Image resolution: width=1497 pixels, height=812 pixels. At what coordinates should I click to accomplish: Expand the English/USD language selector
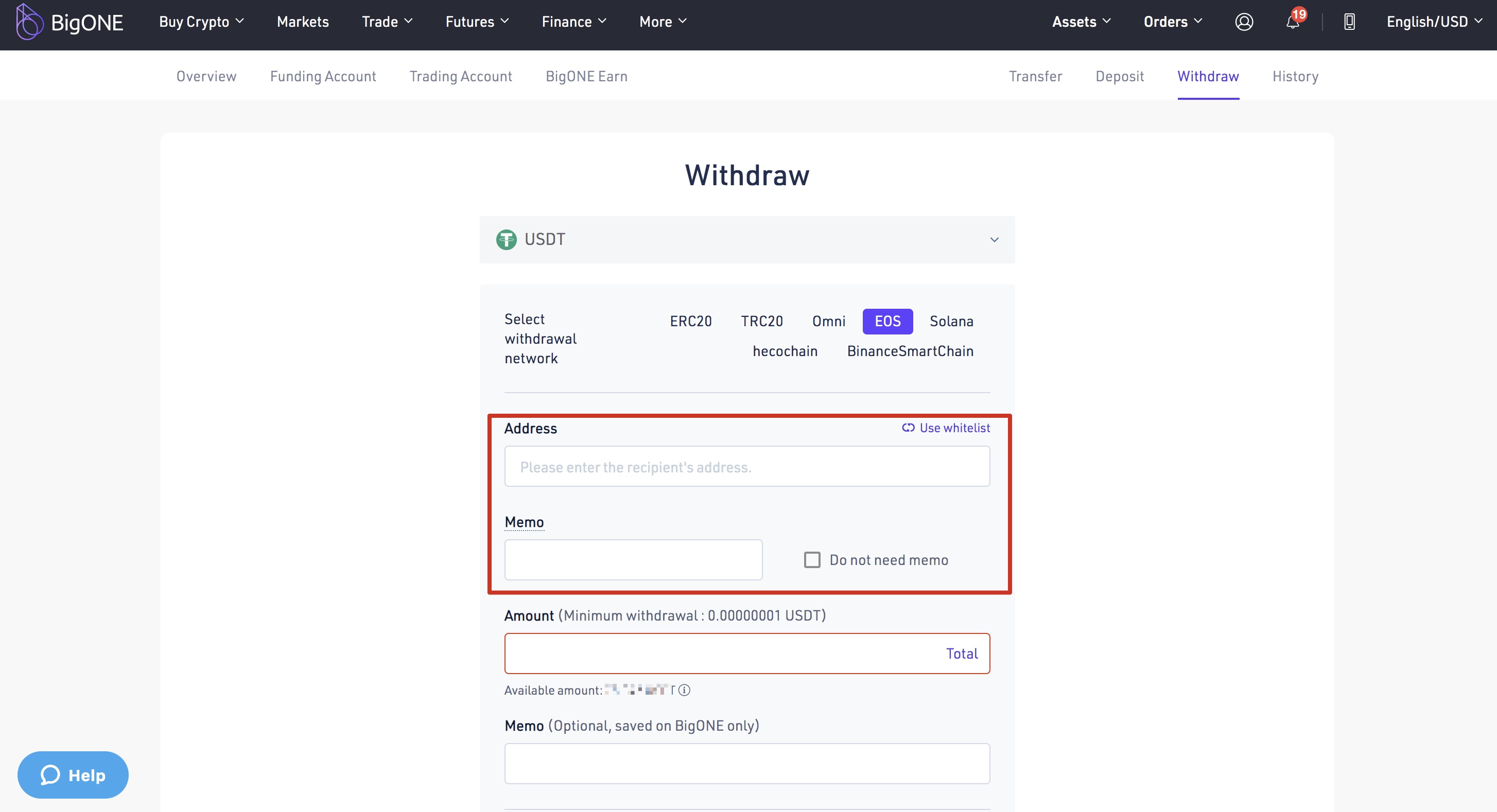pos(1434,22)
